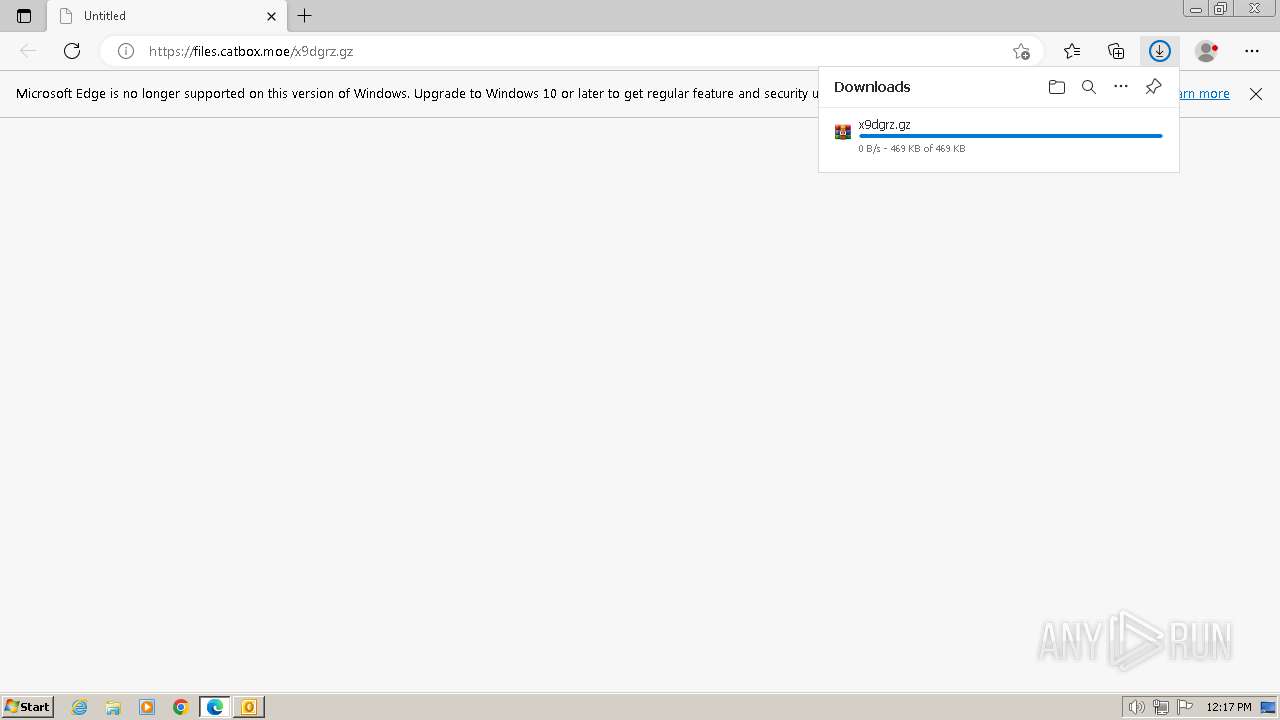Open a new tab with plus icon
The image size is (1280, 720).
(305, 16)
